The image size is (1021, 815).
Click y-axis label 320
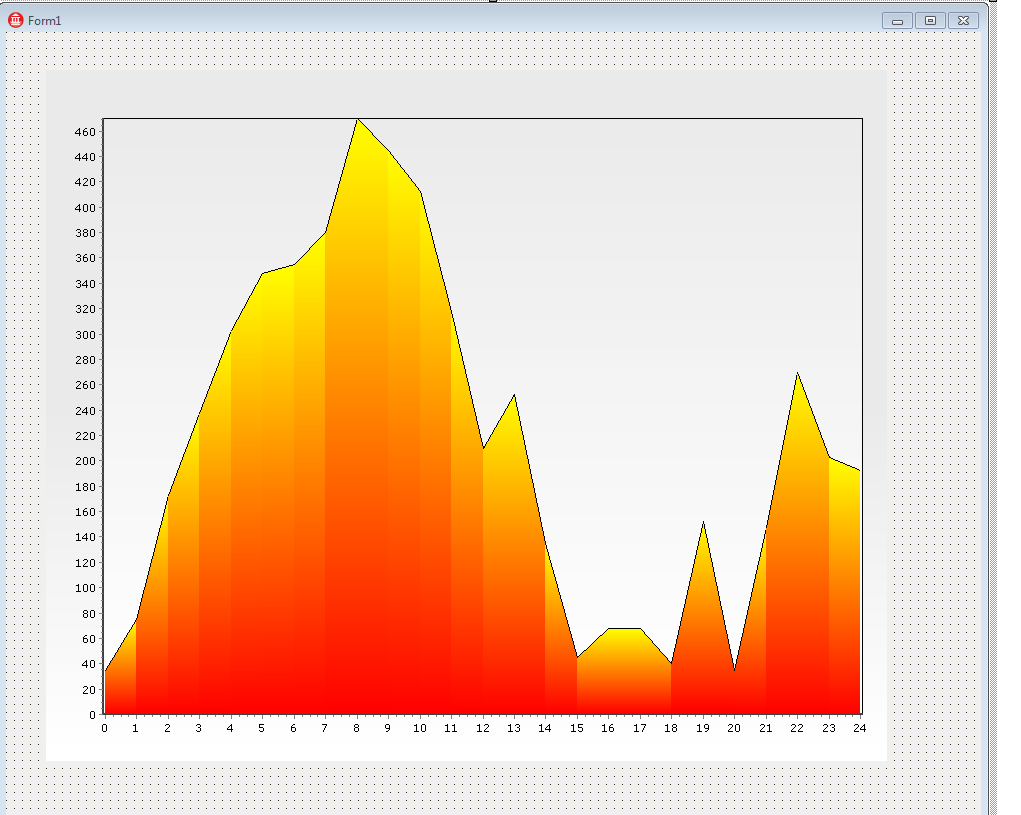pyautogui.click(x=85, y=309)
